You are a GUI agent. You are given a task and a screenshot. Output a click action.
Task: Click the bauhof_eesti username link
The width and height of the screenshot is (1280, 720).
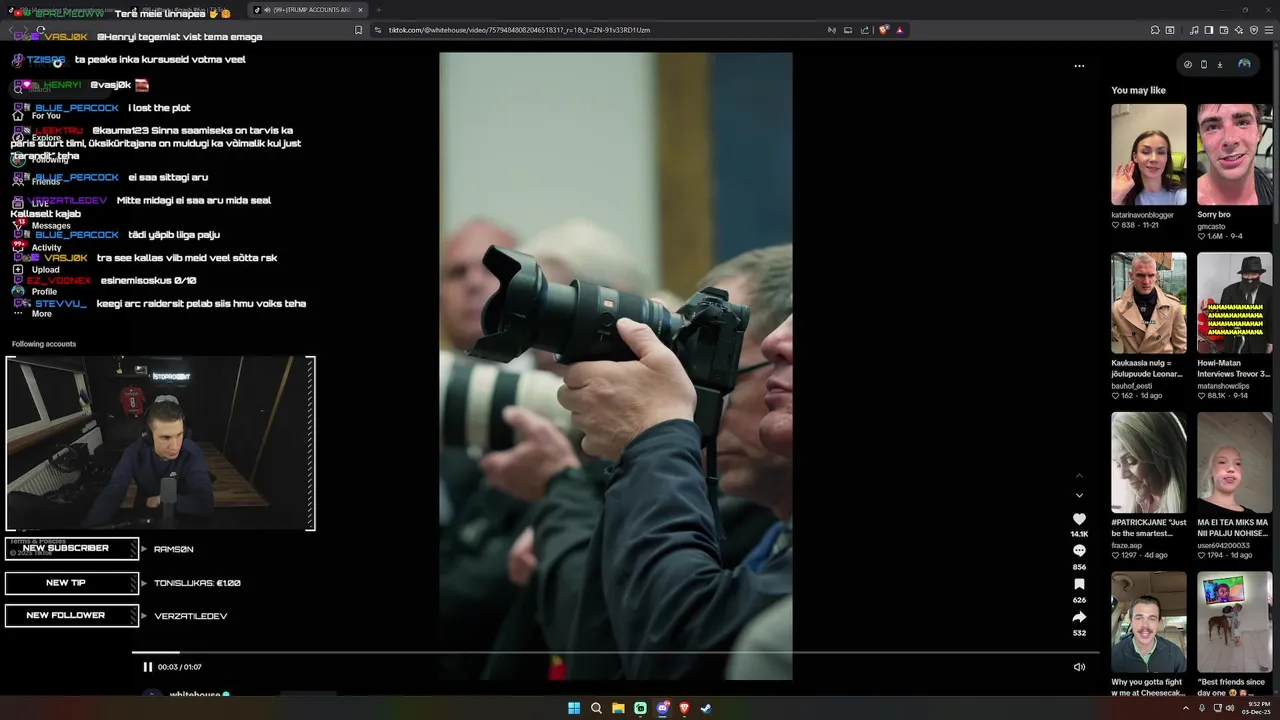(1132, 385)
